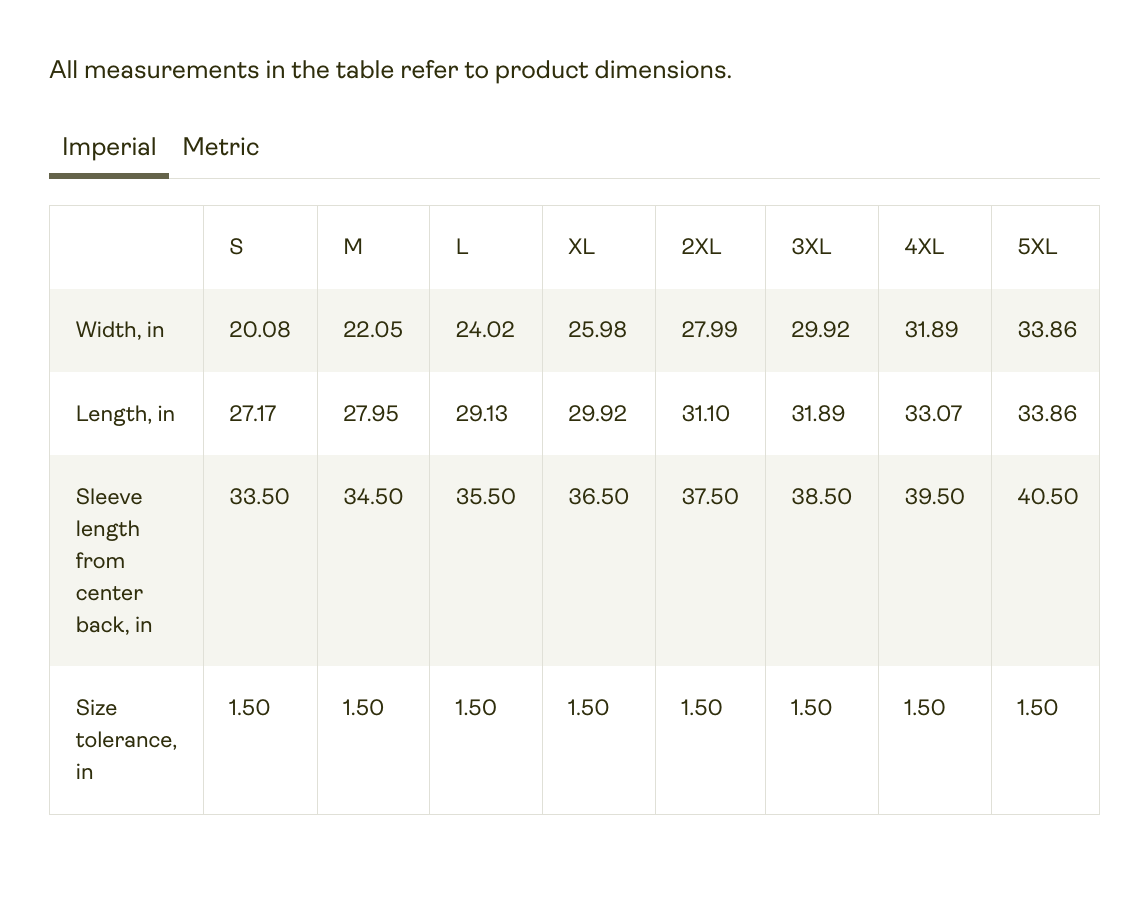Click the 3XL column header
1134x924 pixels.
coord(811,247)
